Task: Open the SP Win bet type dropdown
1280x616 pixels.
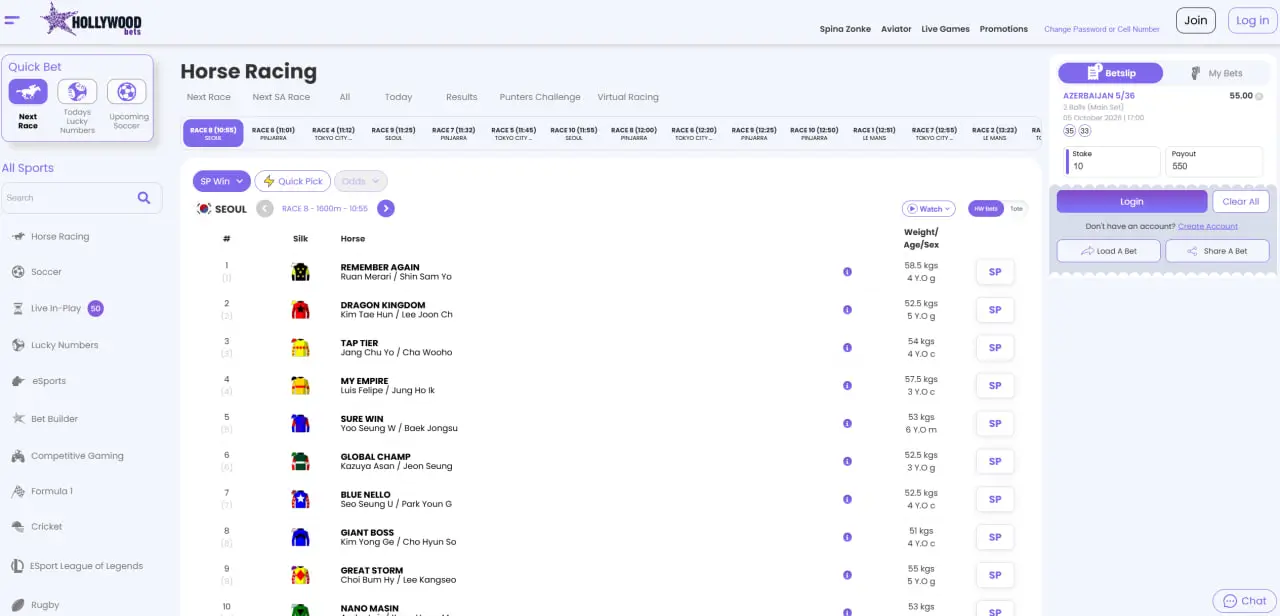Action: click(x=221, y=181)
